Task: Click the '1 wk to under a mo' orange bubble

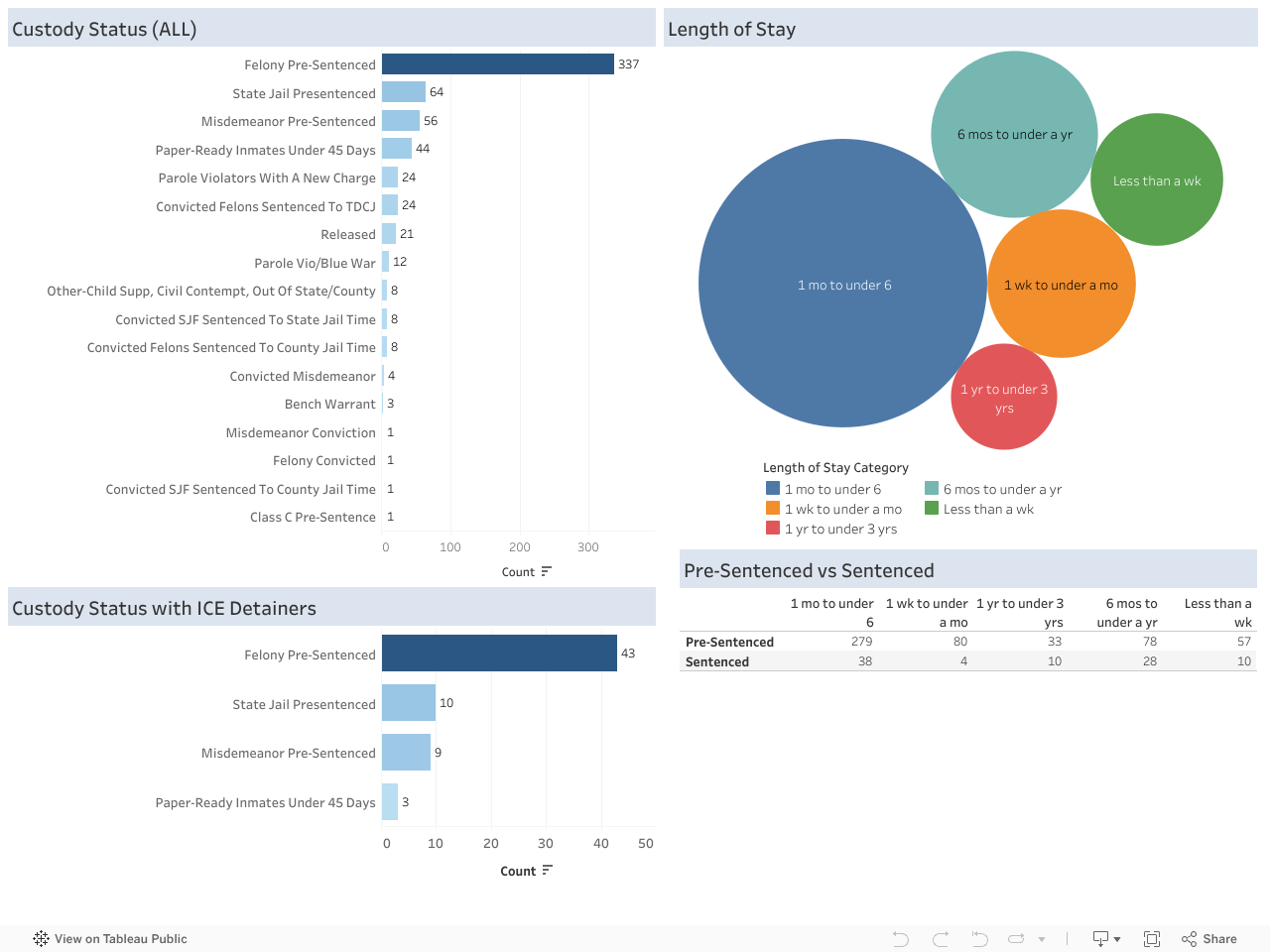Action: [x=1062, y=285]
